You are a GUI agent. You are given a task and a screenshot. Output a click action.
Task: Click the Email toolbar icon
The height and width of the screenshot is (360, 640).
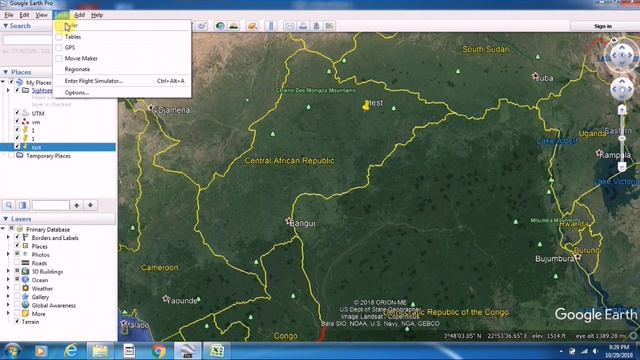(x=289, y=26)
